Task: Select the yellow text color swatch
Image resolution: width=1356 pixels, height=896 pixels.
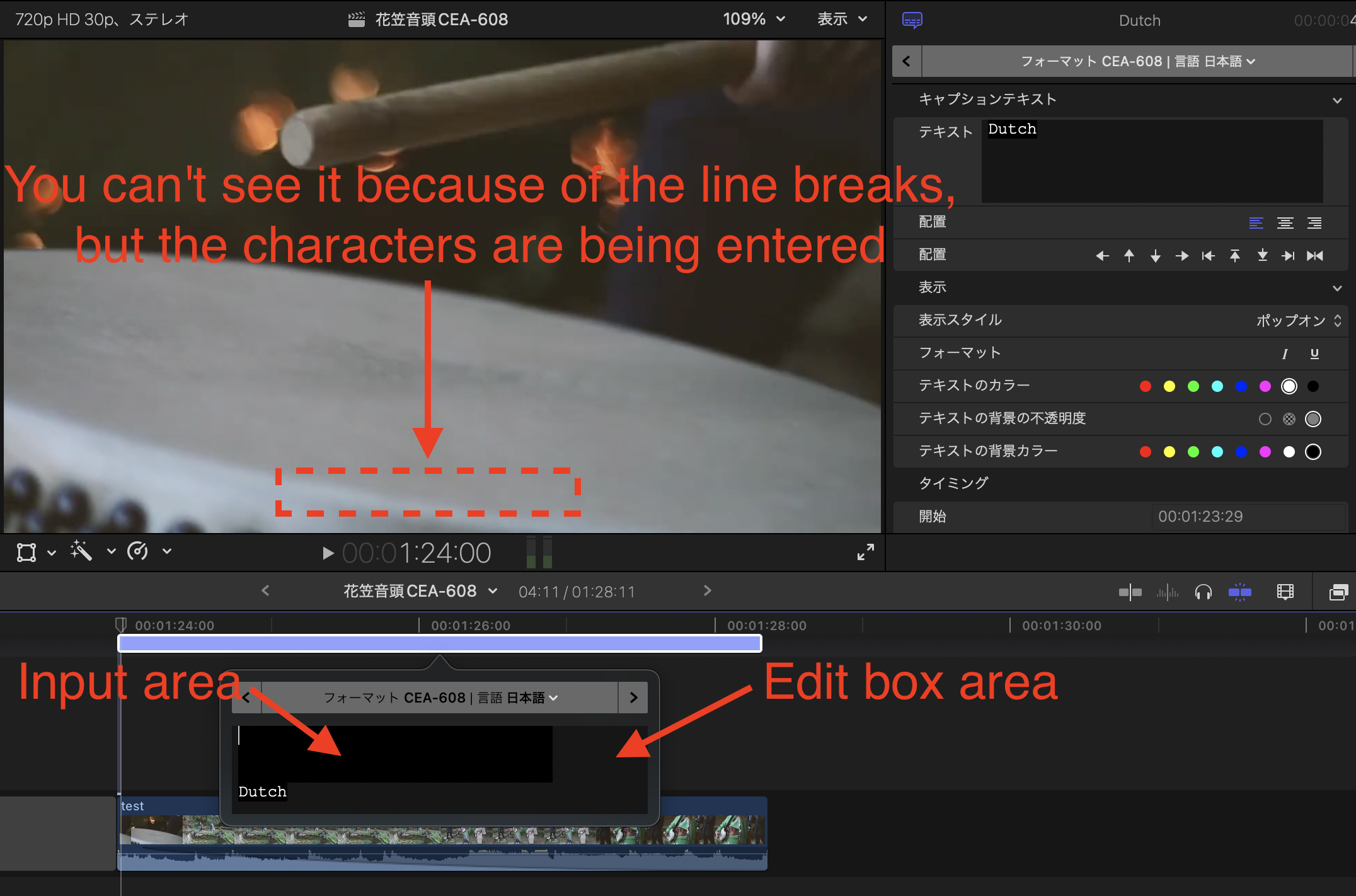Action: pos(1169,386)
